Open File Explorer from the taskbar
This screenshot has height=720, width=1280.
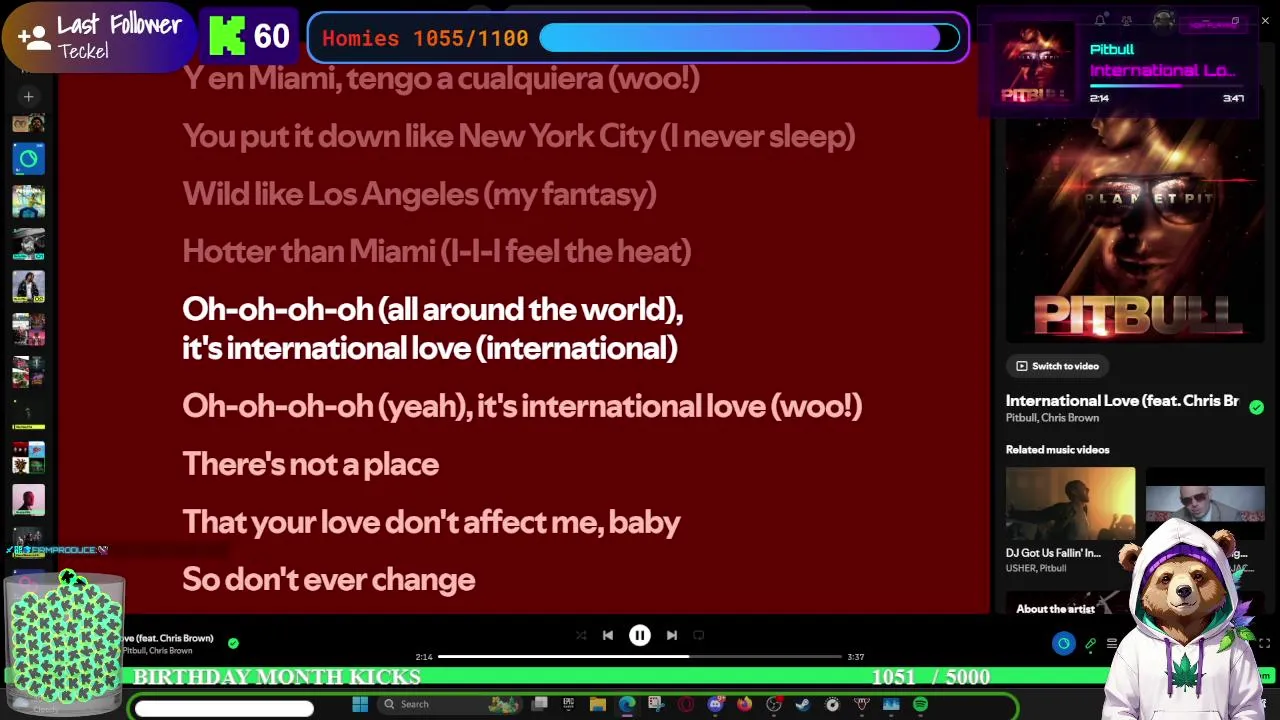pos(598,704)
